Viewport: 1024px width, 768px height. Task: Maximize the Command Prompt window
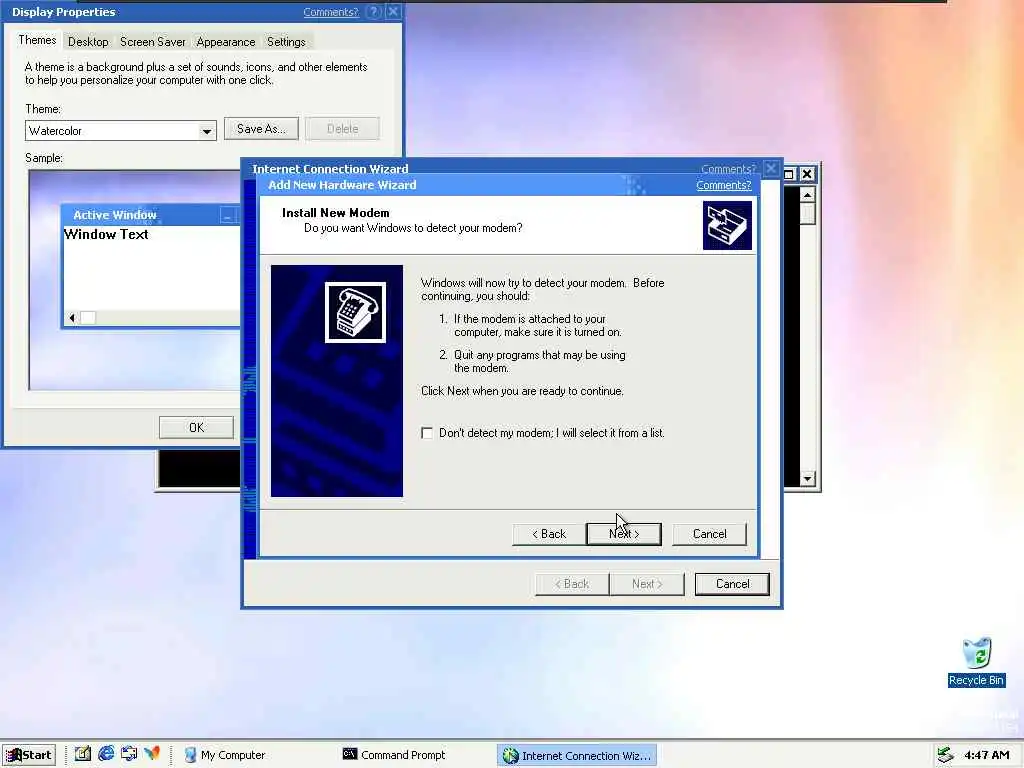789,174
